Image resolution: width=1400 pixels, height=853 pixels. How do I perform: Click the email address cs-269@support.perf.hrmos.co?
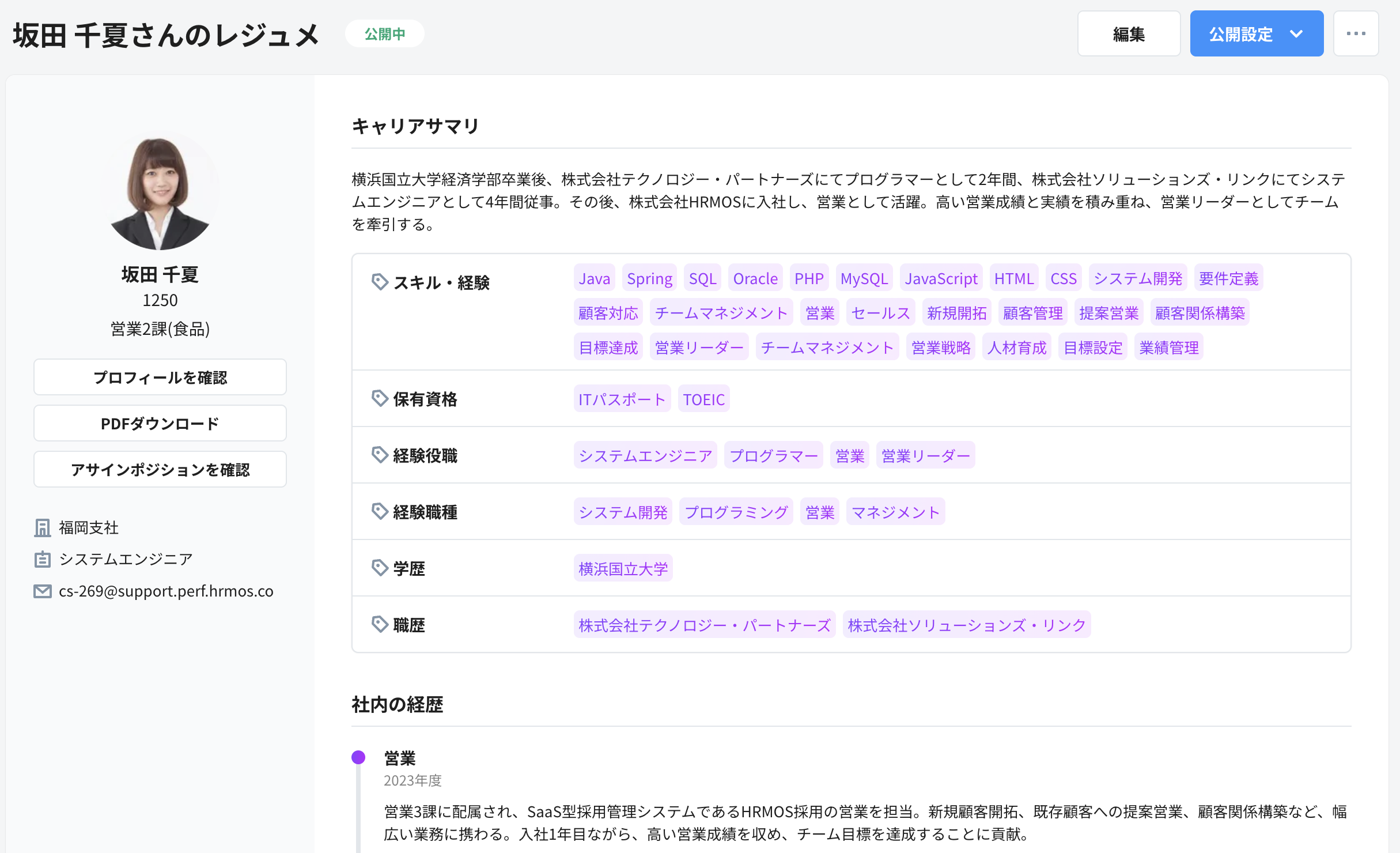[166, 591]
